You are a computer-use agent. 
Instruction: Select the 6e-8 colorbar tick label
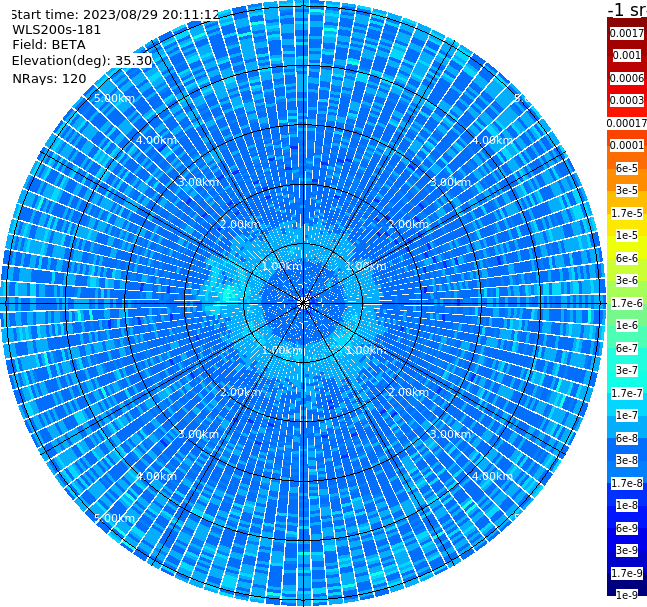pyautogui.click(x=627, y=438)
